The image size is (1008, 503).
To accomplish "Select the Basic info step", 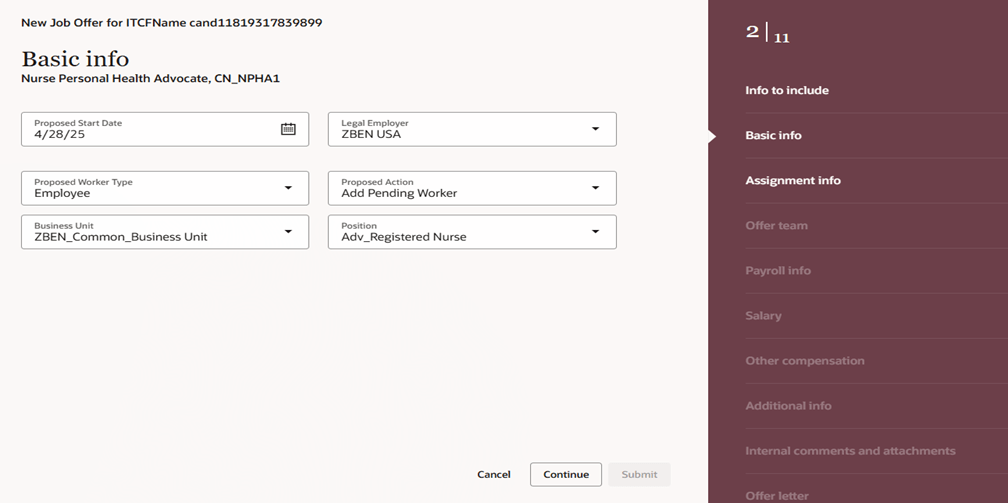I will click(773, 135).
